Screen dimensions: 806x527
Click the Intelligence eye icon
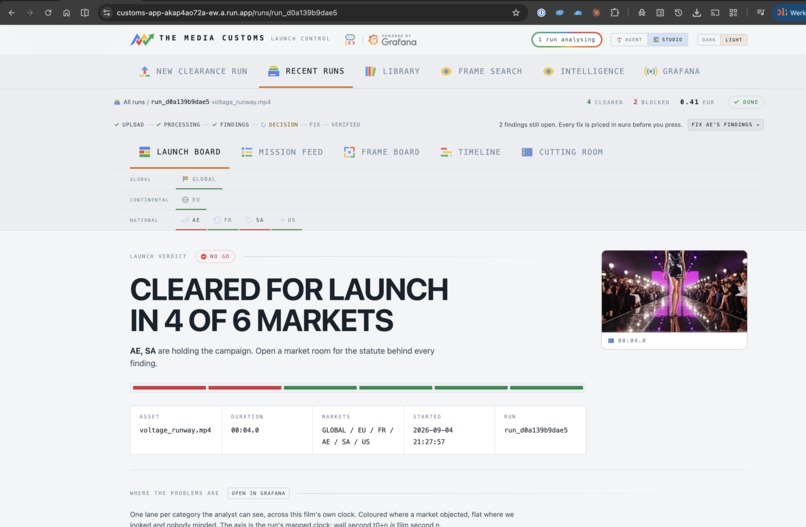coord(548,71)
